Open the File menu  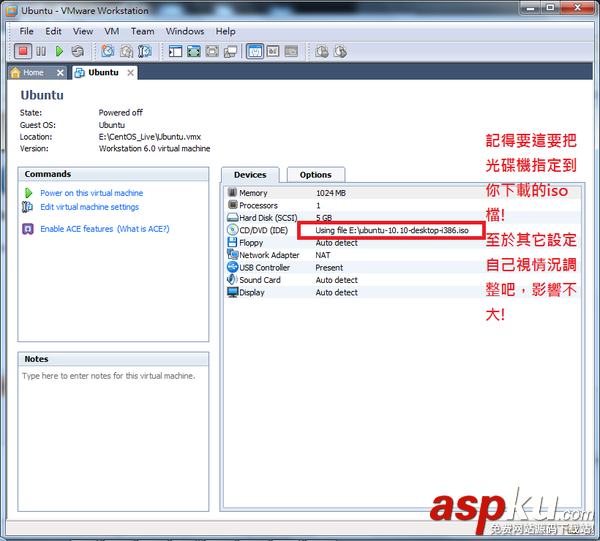tap(26, 31)
